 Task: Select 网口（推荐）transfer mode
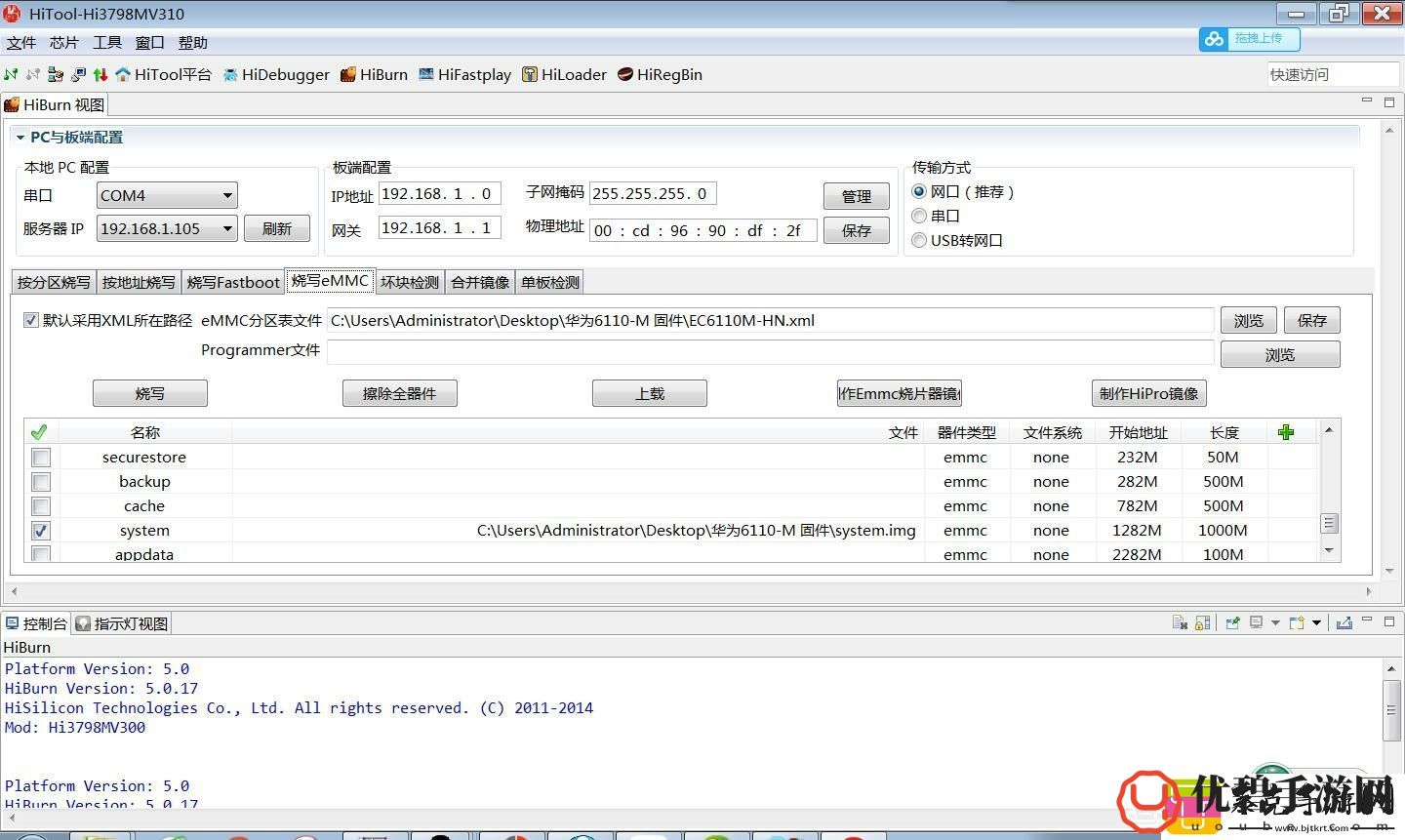(x=919, y=192)
